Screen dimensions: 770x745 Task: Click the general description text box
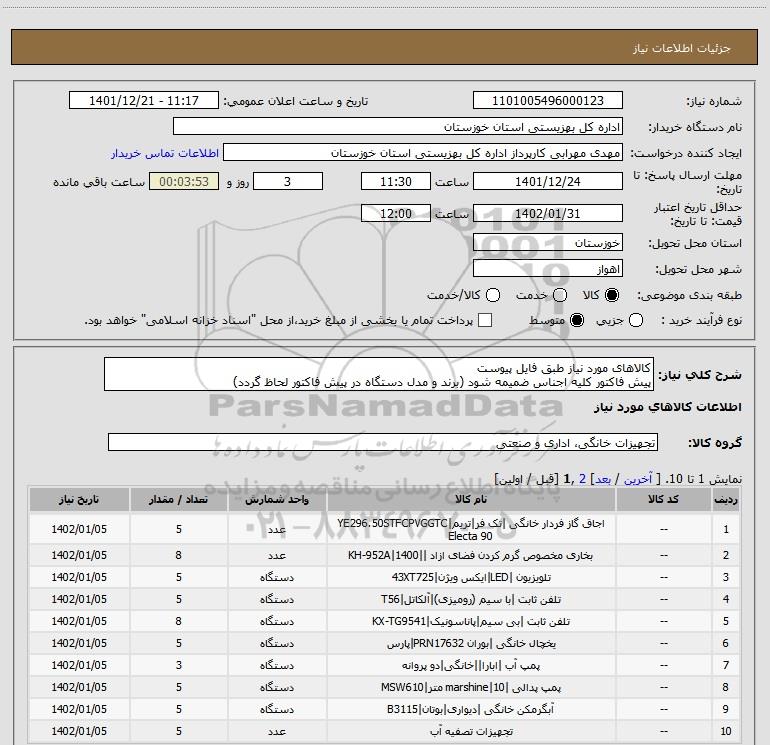pos(379,375)
